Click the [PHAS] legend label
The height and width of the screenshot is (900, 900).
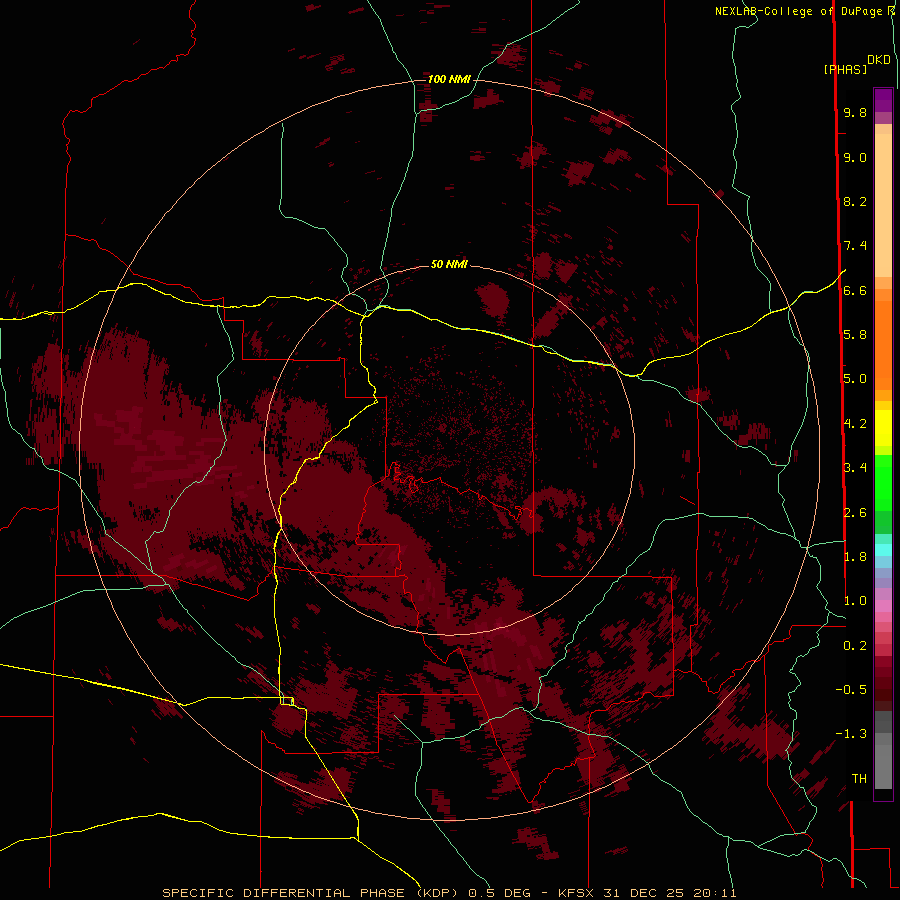[845, 69]
